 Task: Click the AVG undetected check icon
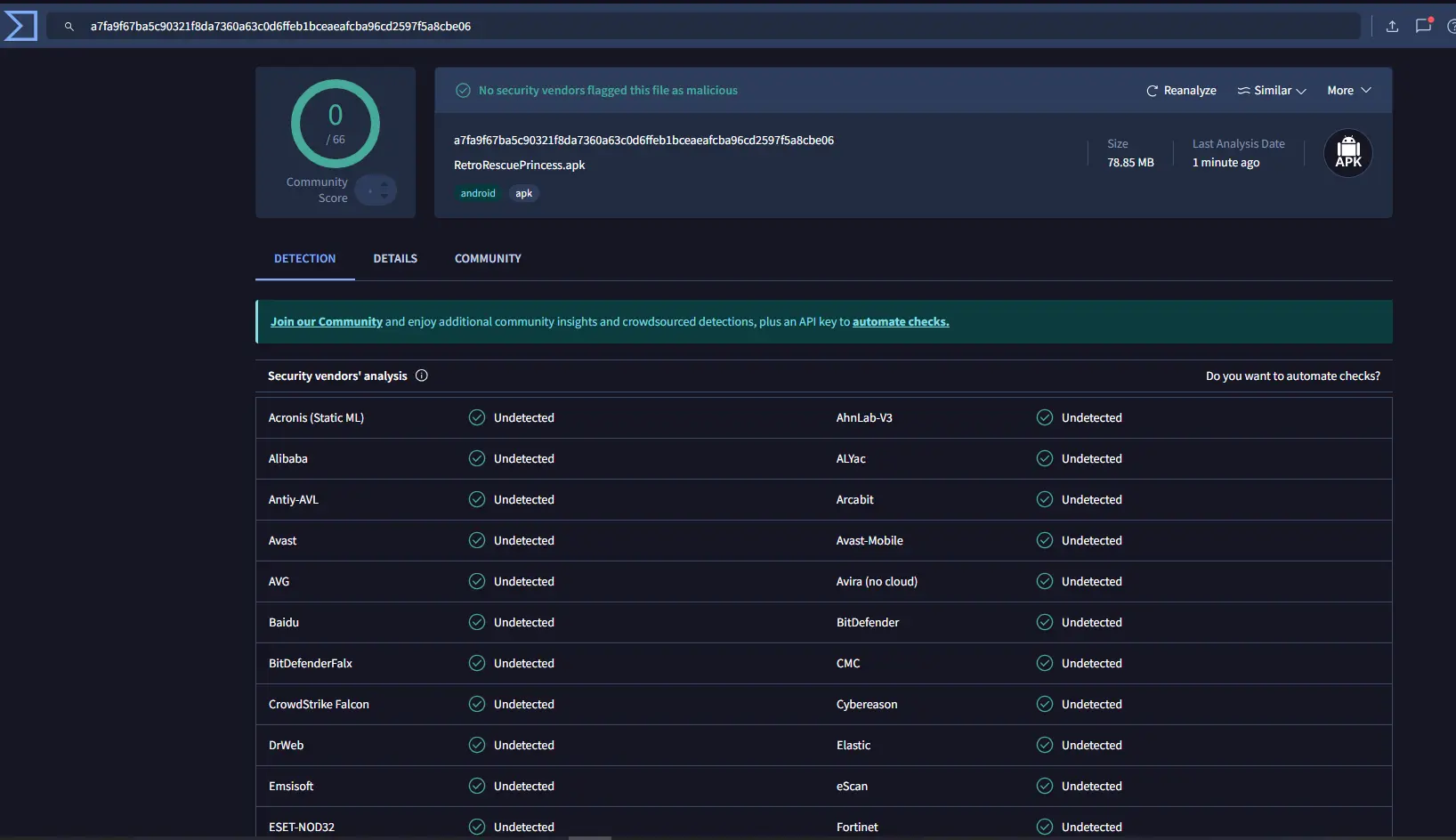point(477,581)
